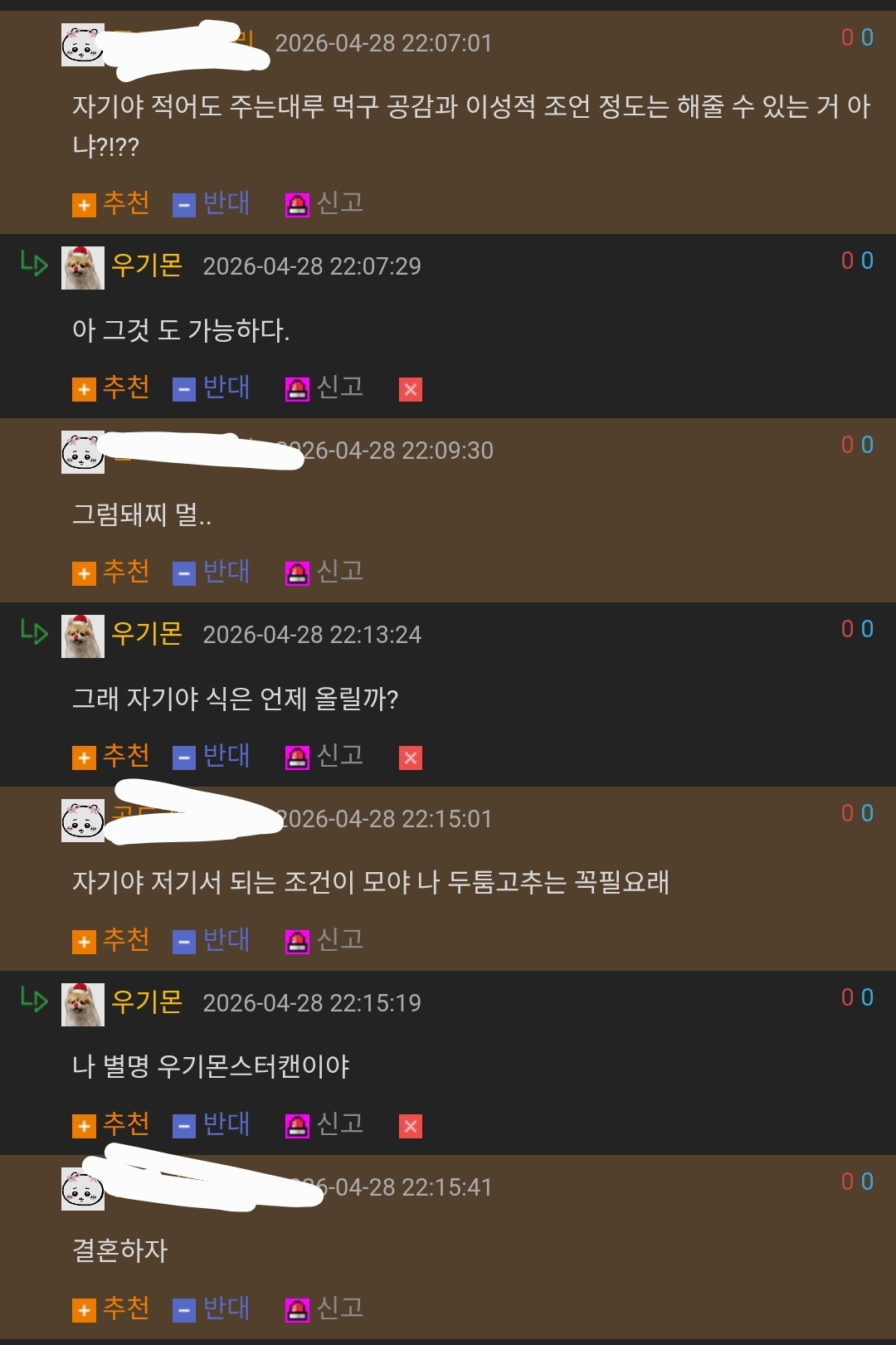Click 반대 on the '그럼돼찌 멀..' comment

tap(212, 572)
